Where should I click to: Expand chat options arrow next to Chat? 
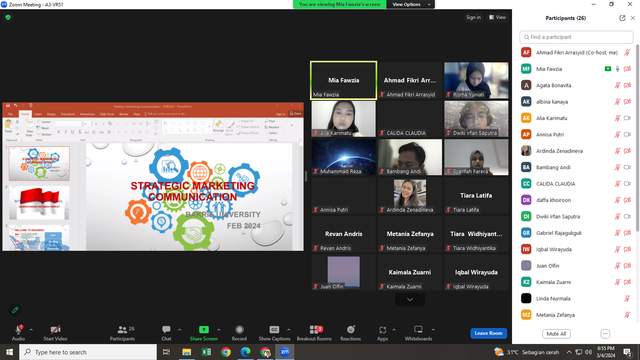pos(179,330)
